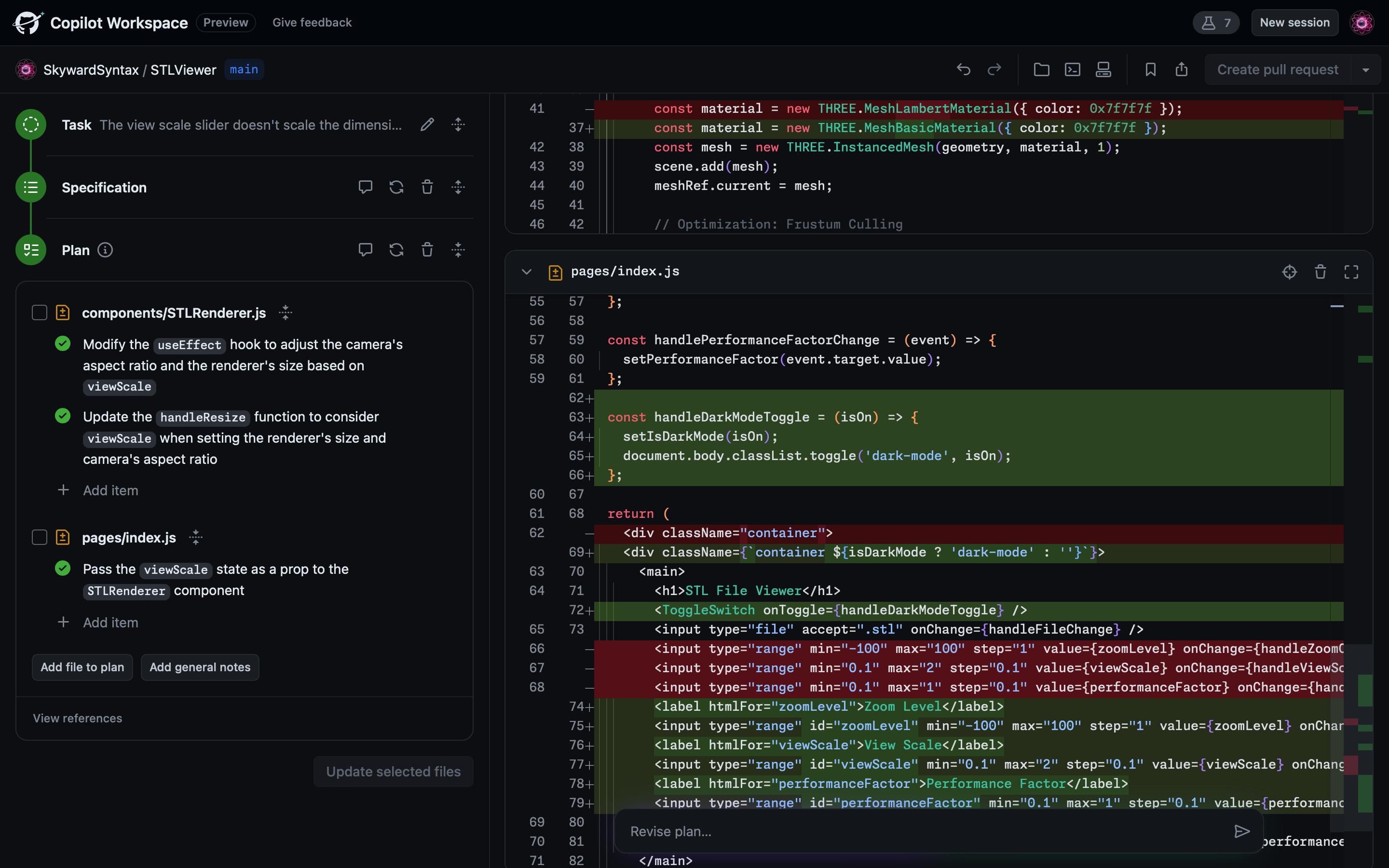
Task: Open STLViewer repository link
Action: point(183,69)
